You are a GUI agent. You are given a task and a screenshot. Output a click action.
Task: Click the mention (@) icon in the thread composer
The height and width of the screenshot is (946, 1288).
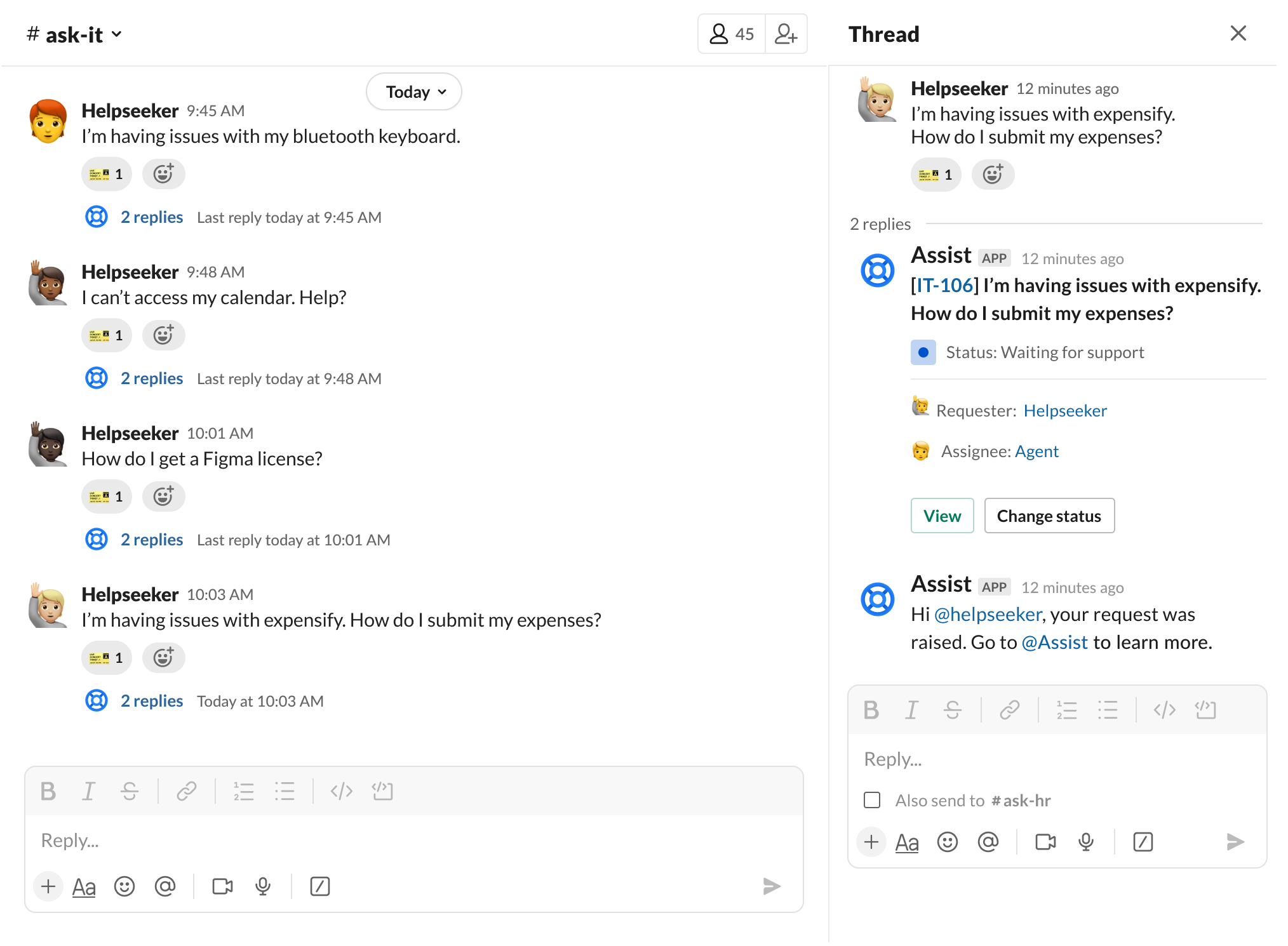click(988, 842)
